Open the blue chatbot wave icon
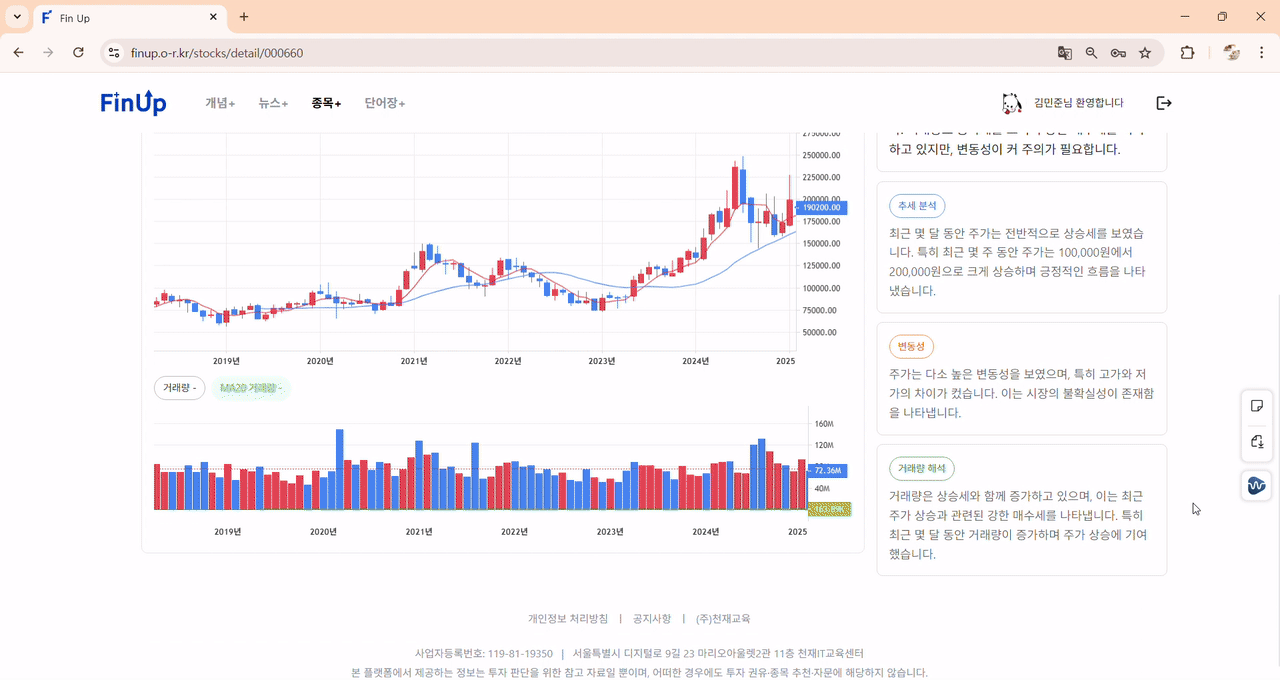 (x=1256, y=485)
